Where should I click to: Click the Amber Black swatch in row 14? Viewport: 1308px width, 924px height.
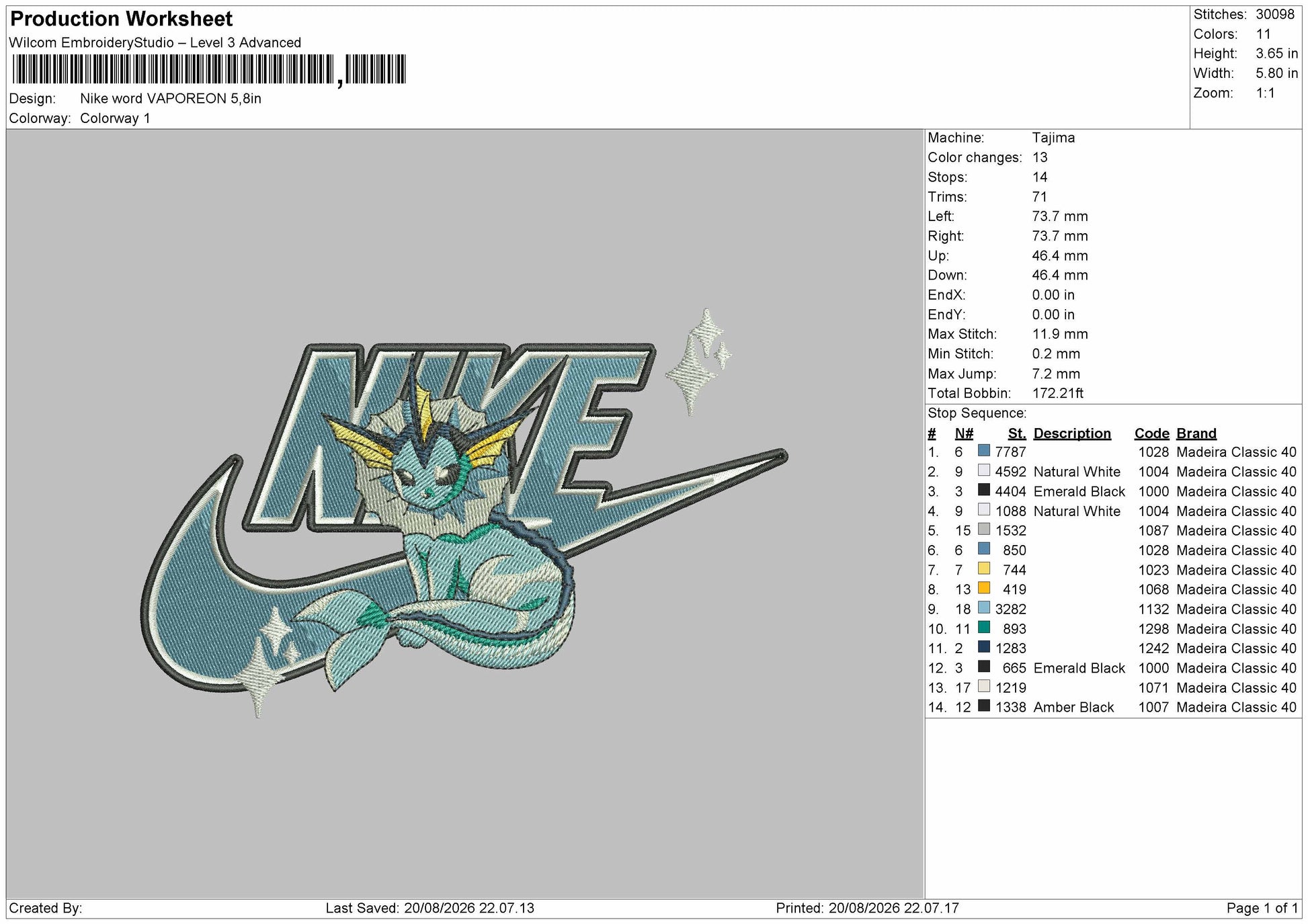984,706
